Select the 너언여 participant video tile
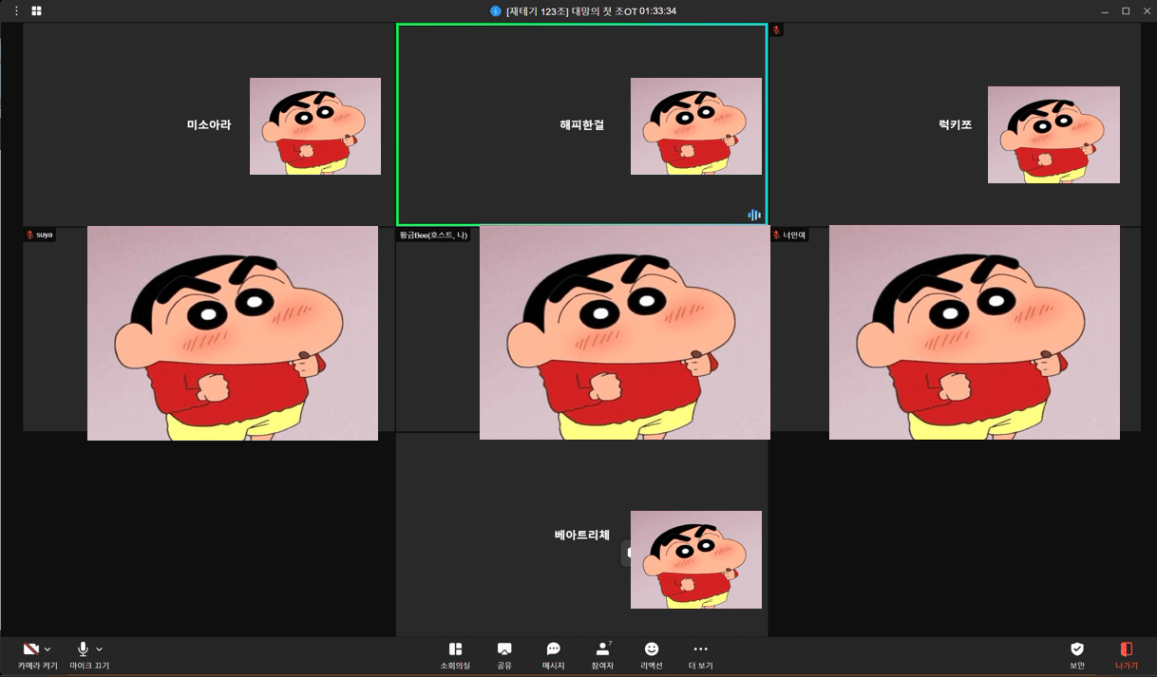The image size is (1157, 677). 955,331
